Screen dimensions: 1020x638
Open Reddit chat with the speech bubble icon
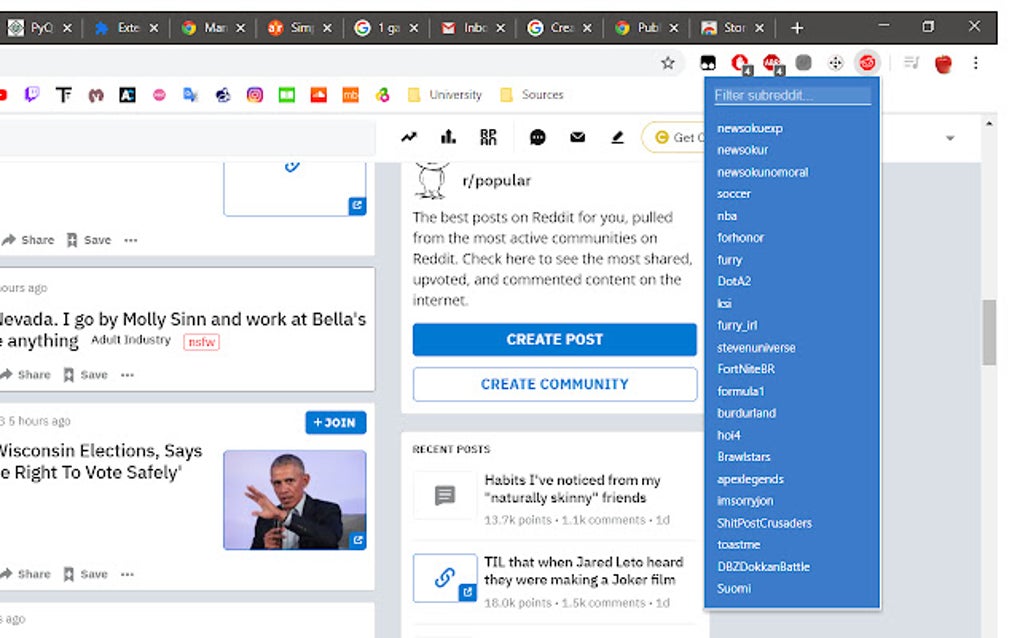[538, 137]
